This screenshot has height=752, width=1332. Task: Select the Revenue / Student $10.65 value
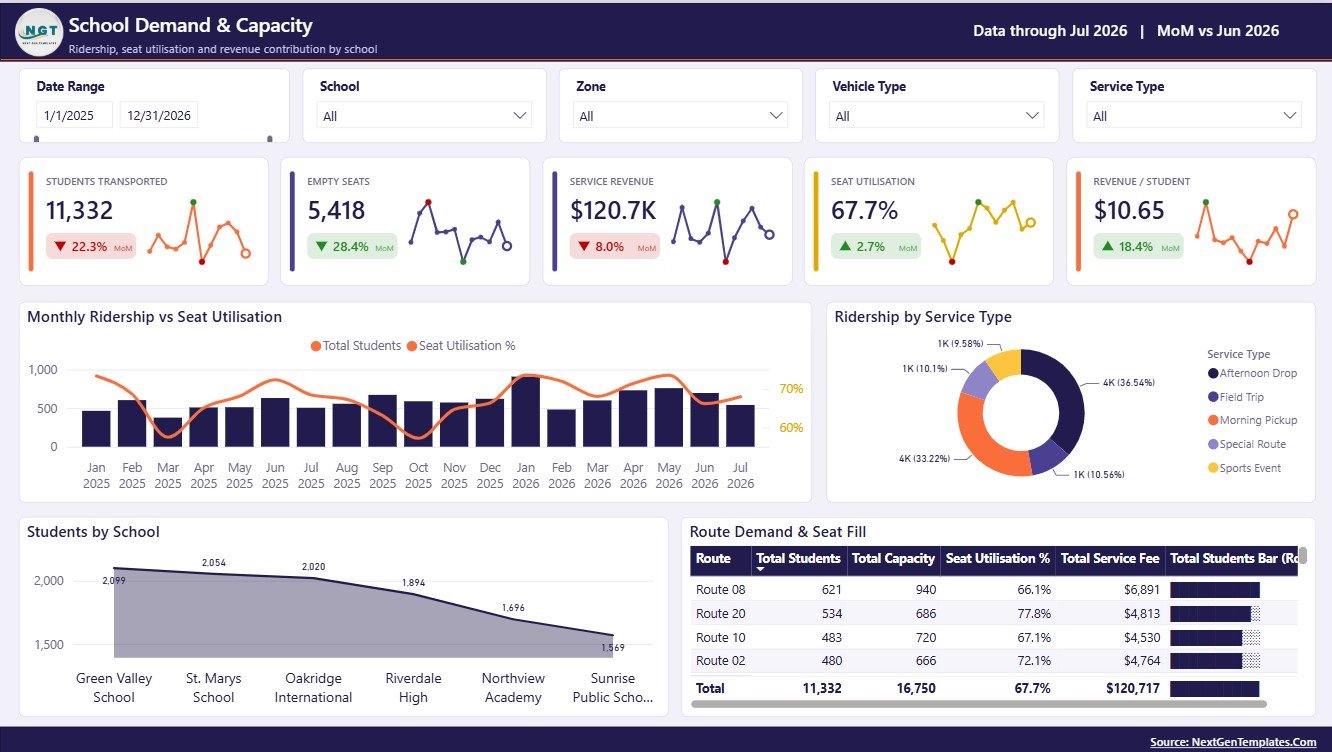1129,211
